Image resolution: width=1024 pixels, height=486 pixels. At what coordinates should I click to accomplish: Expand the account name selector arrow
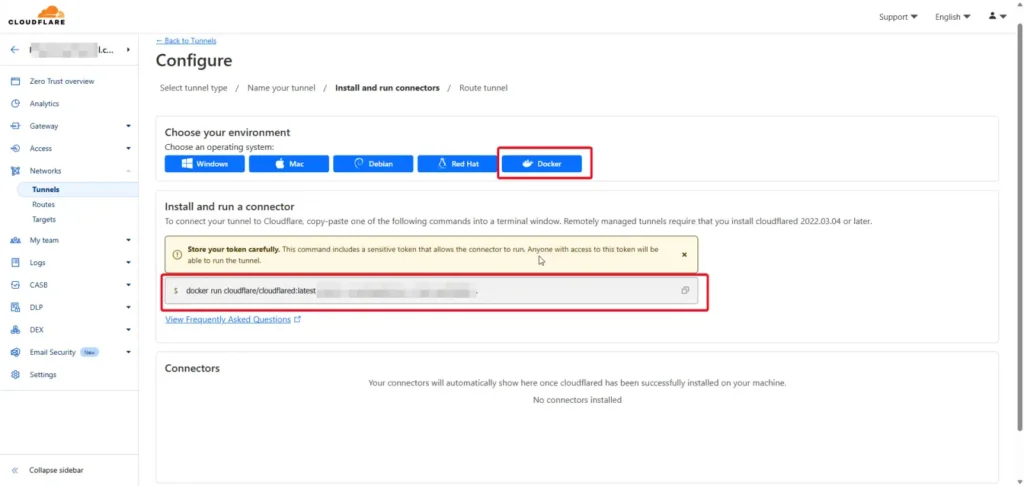pos(128,50)
